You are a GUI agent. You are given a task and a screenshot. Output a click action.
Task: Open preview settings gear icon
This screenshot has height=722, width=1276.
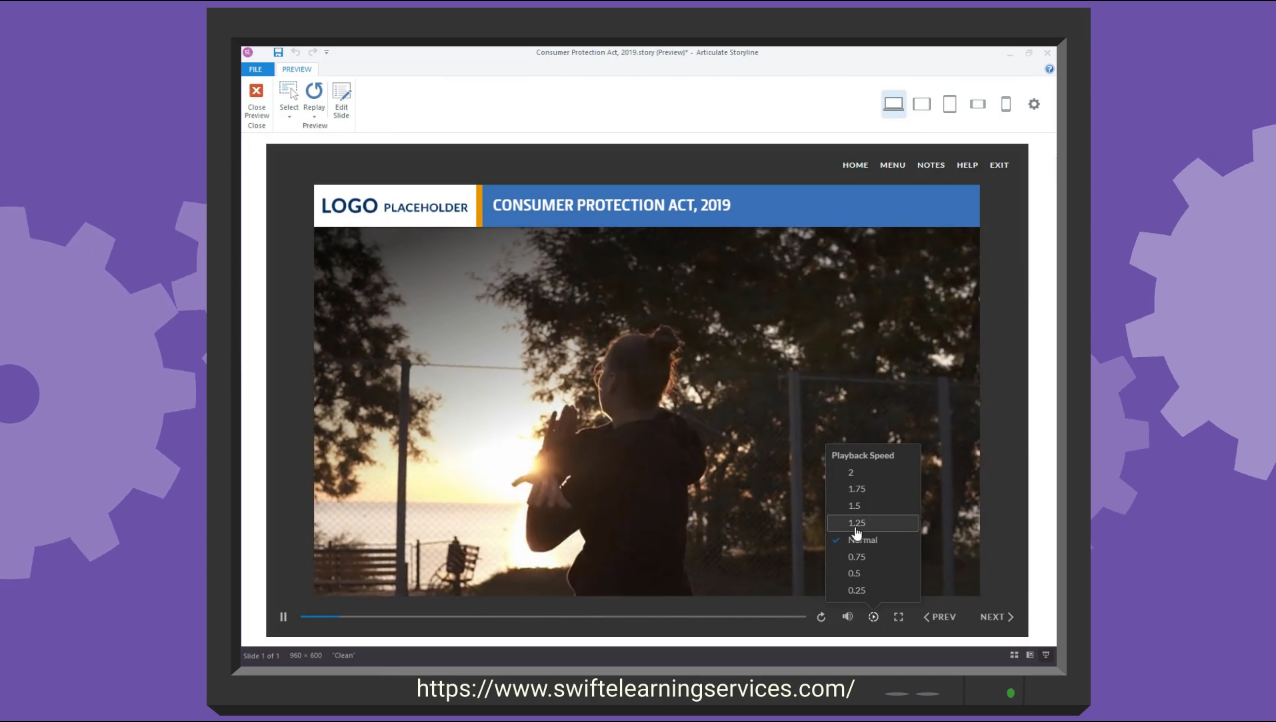point(1034,104)
